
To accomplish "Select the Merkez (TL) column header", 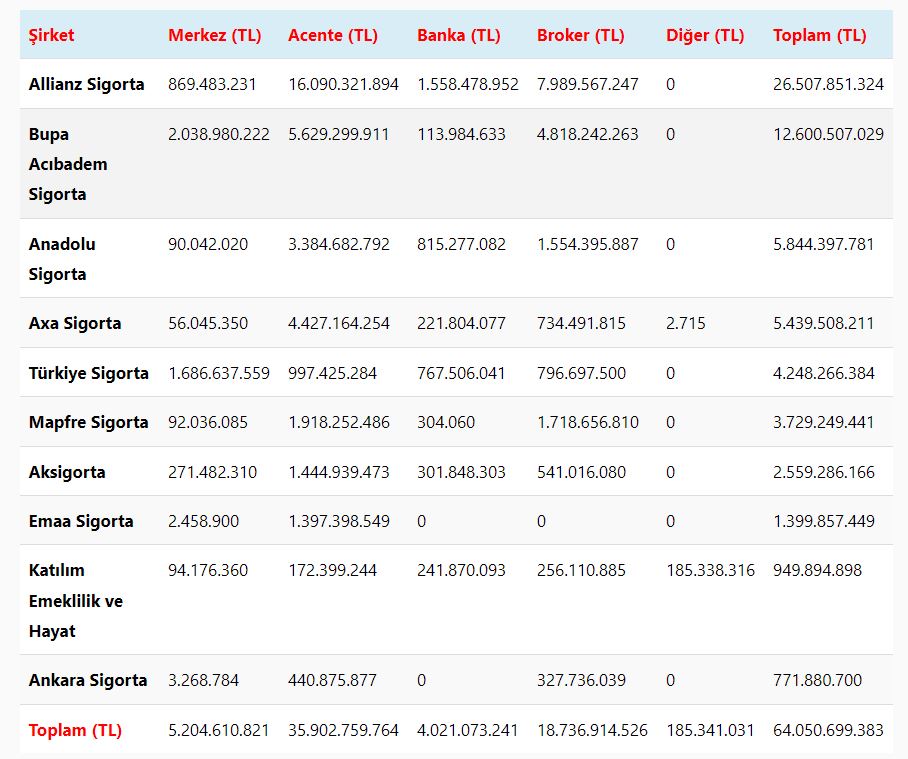I will pyautogui.click(x=214, y=35).
